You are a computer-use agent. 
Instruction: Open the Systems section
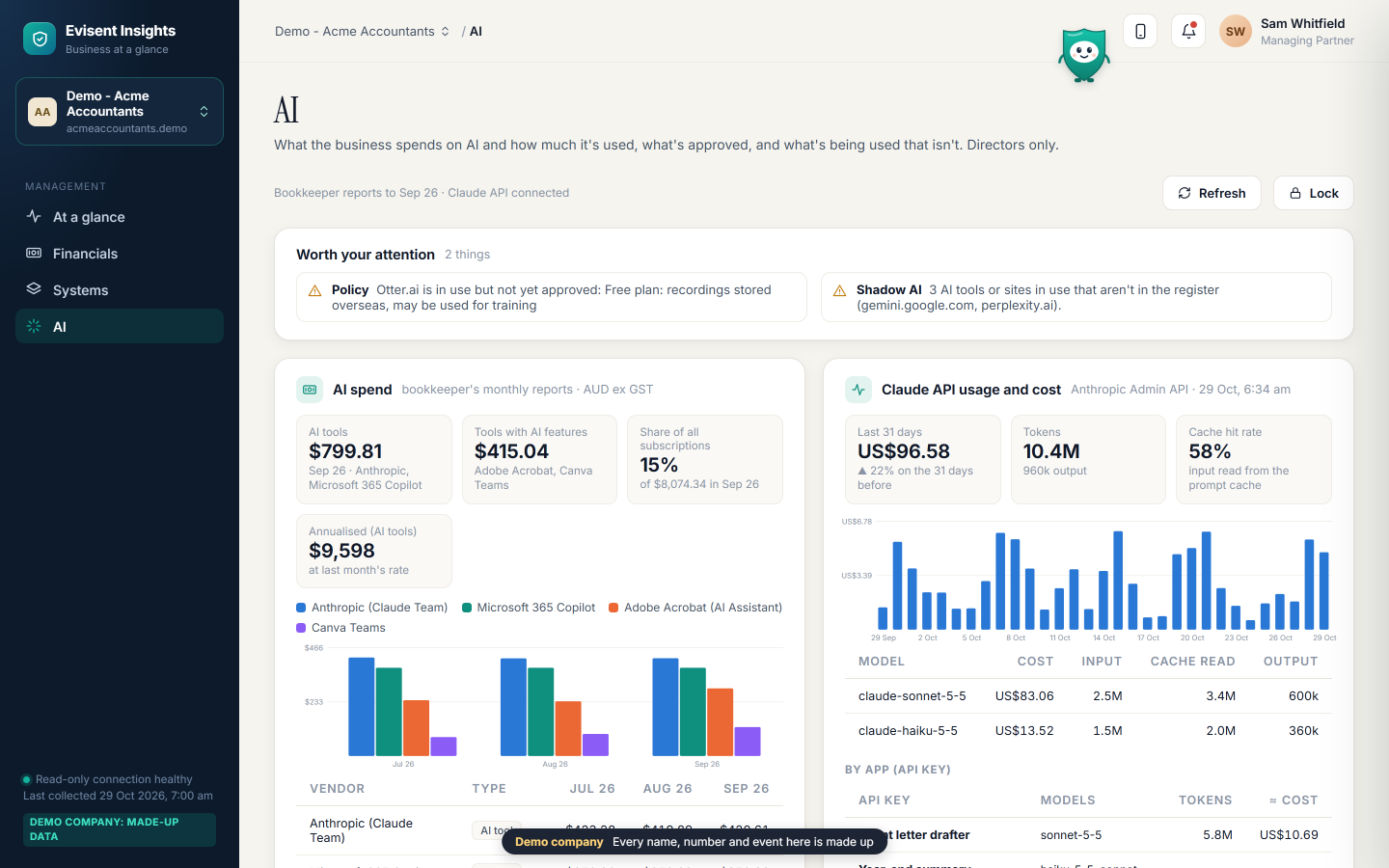120,290
